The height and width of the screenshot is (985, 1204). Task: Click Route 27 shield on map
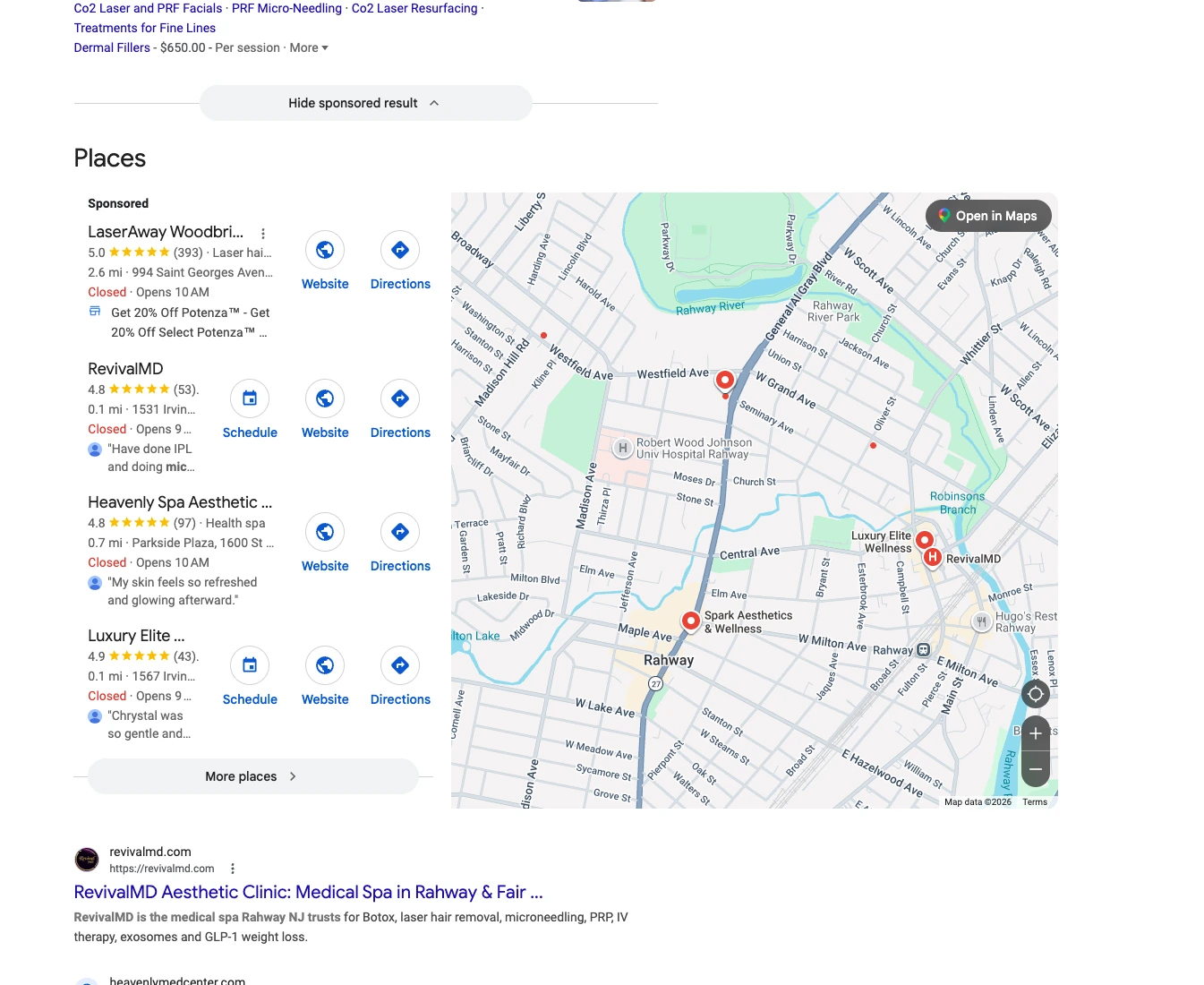(x=655, y=684)
